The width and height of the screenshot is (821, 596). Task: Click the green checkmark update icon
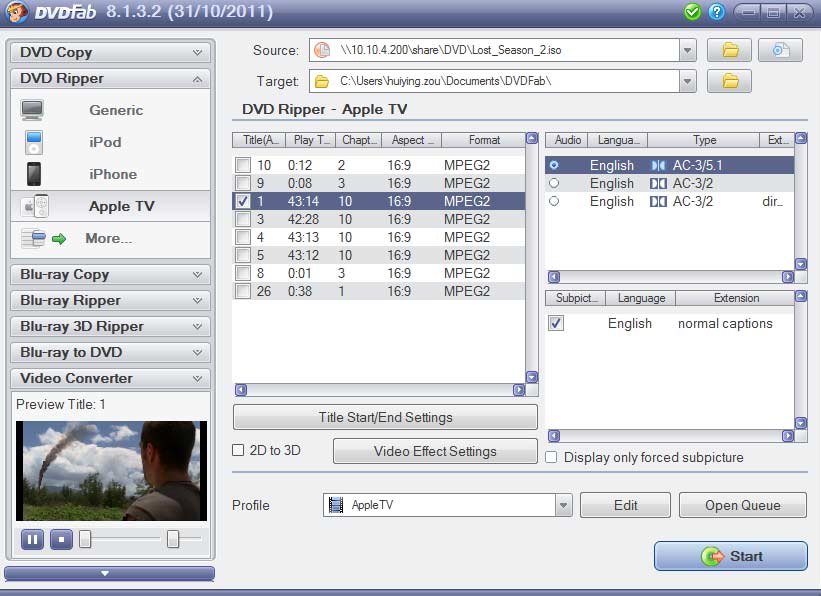coord(692,12)
